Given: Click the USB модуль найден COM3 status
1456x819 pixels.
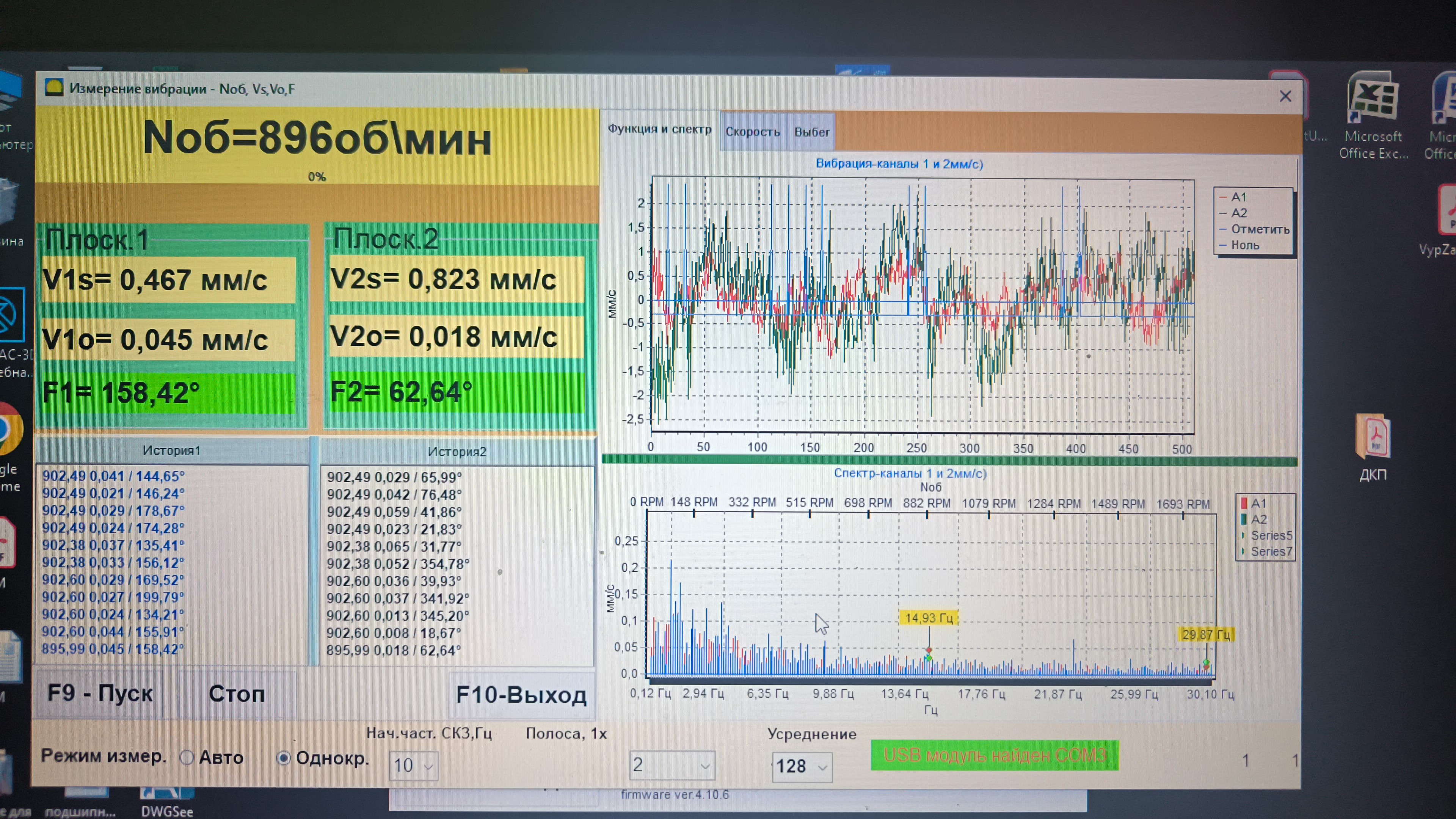Looking at the screenshot, I should point(995,755).
